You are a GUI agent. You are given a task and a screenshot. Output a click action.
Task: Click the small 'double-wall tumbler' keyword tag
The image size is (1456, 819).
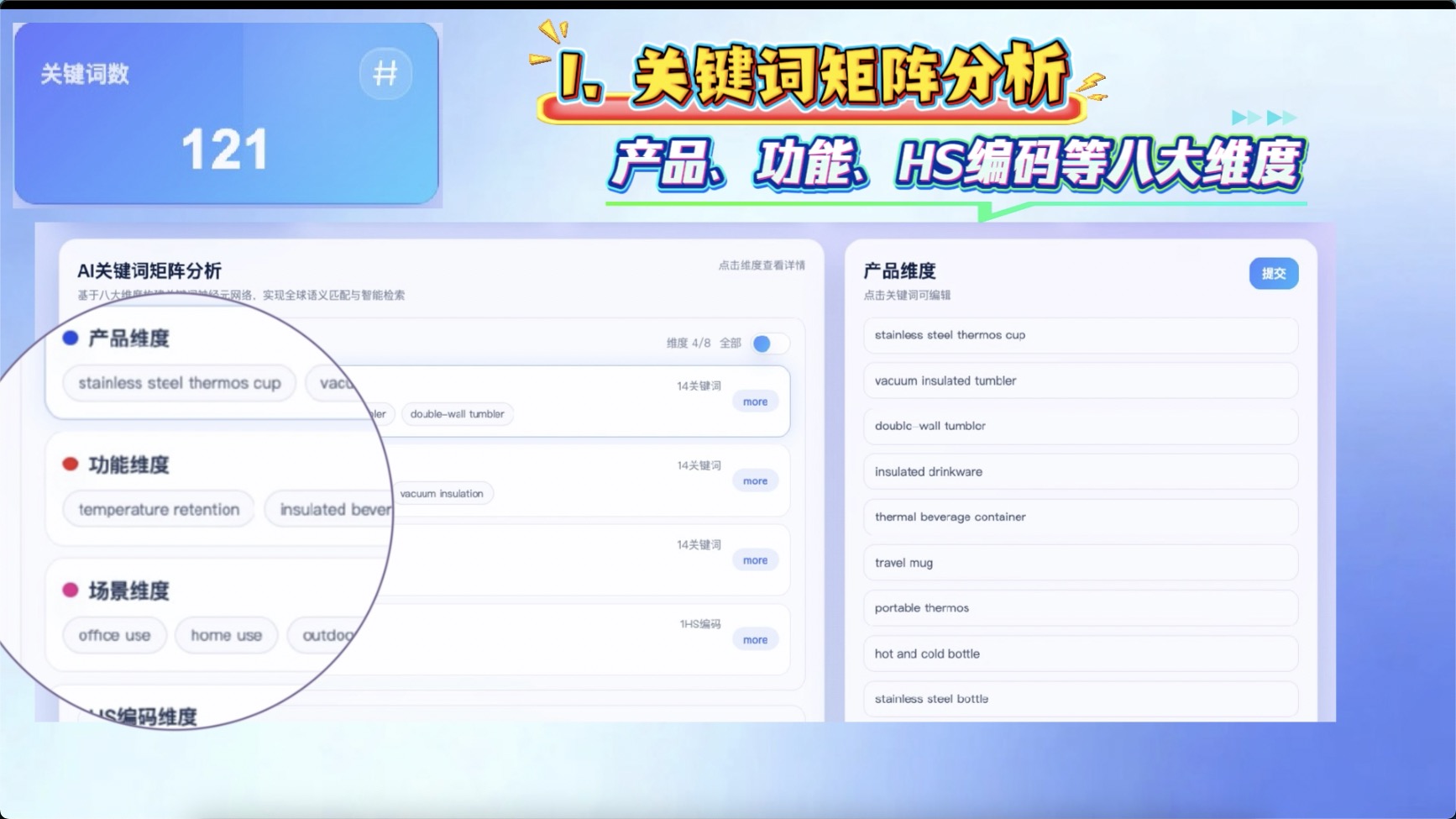[457, 414]
